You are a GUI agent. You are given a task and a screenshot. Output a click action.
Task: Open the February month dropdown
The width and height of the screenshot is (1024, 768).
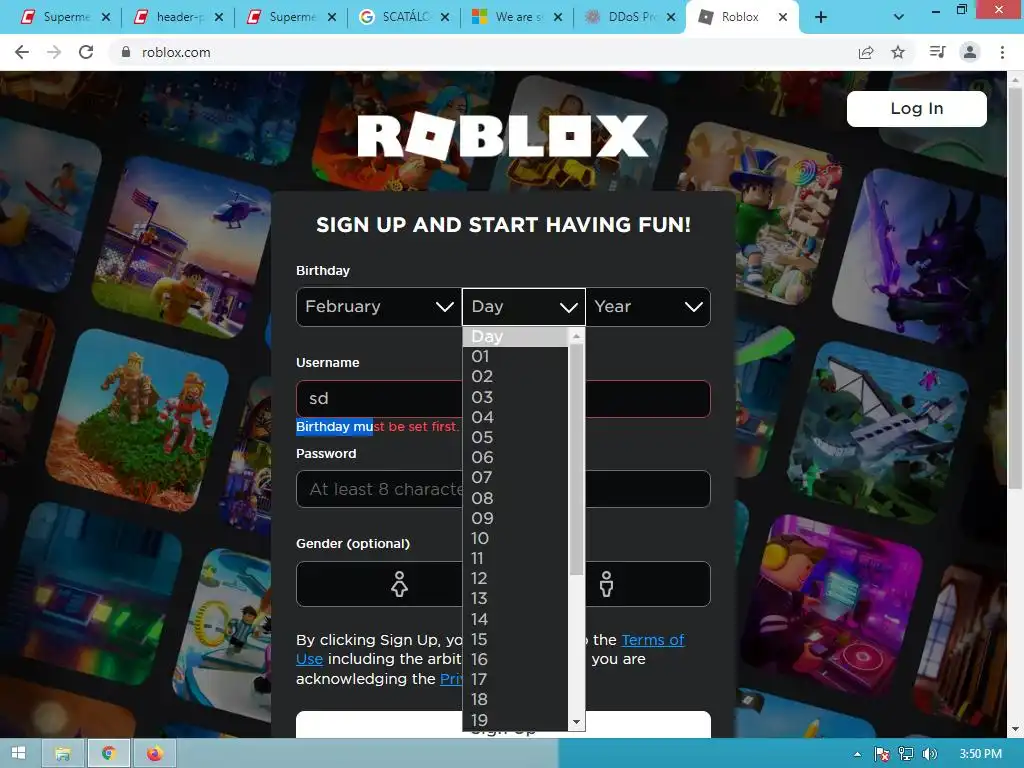coord(379,307)
